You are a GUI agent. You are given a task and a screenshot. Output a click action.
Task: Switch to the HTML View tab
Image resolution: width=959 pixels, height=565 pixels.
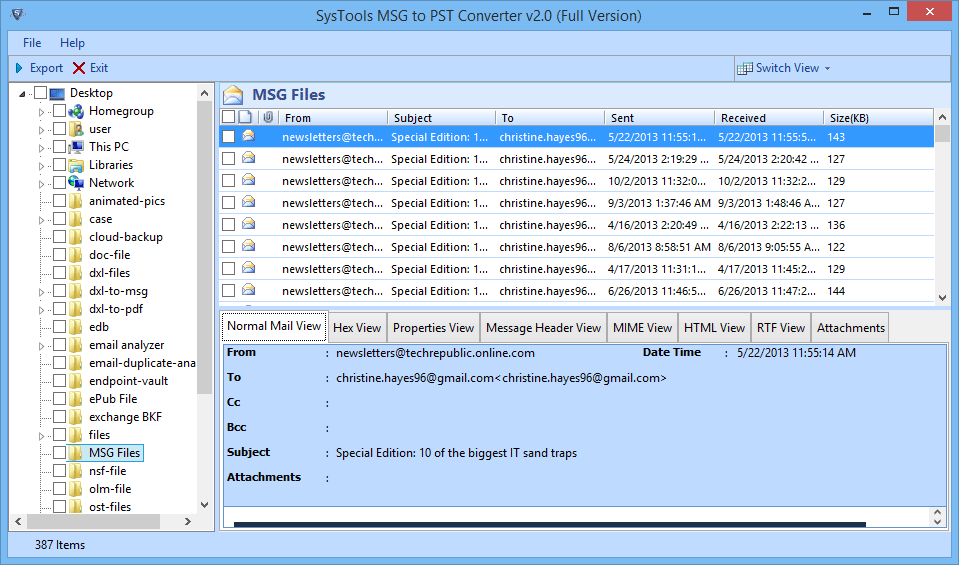coord(714,328)
